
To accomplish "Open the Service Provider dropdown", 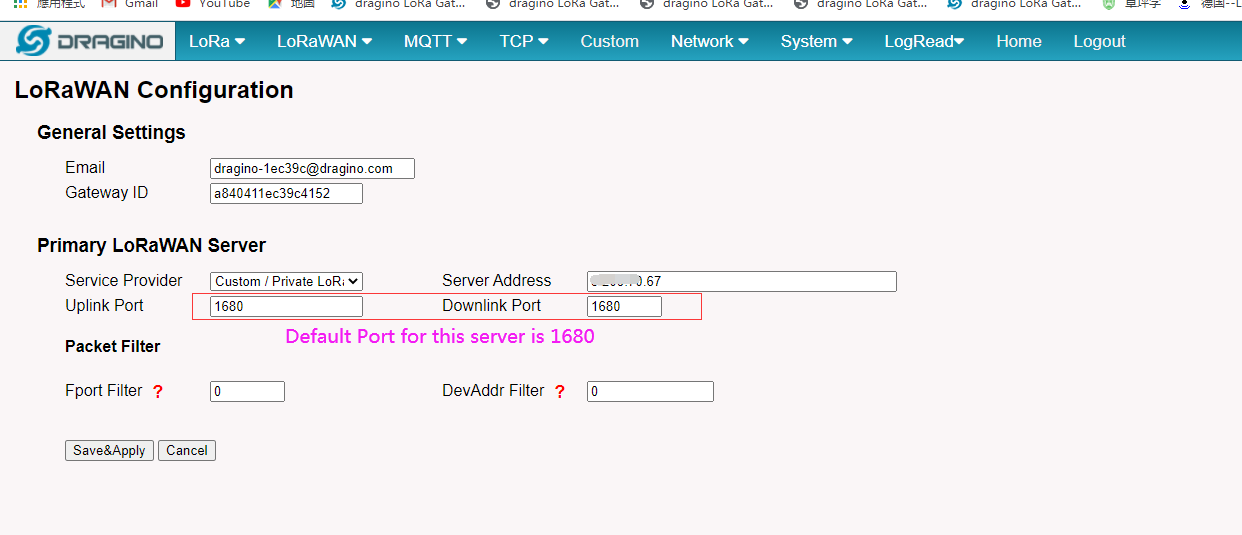I will pos(286,282).
